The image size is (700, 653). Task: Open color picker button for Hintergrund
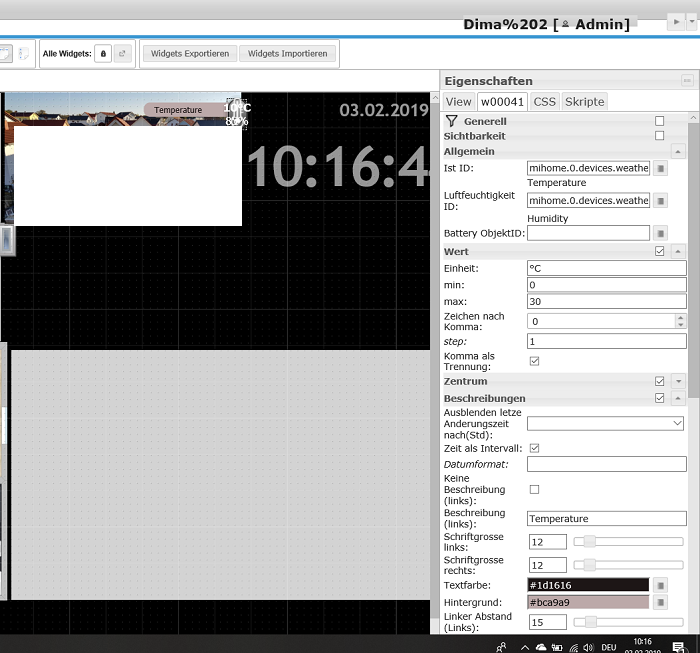(661, 602)
